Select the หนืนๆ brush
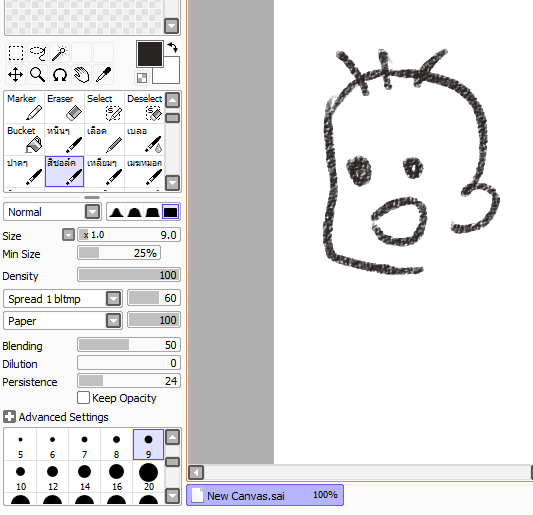This screenshot has height=515, width=533. [x=64, y=140]
